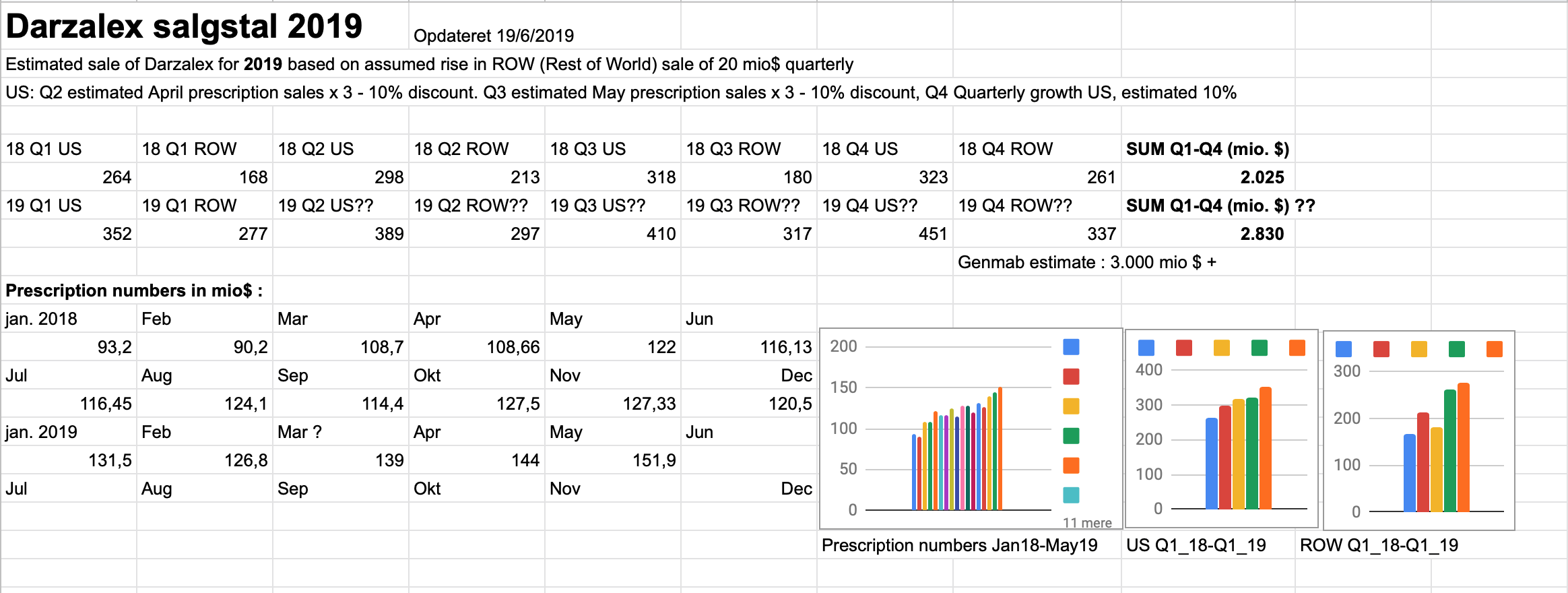
Task: Select the 2.025 sum total cell
Action: pos(1208,177)
